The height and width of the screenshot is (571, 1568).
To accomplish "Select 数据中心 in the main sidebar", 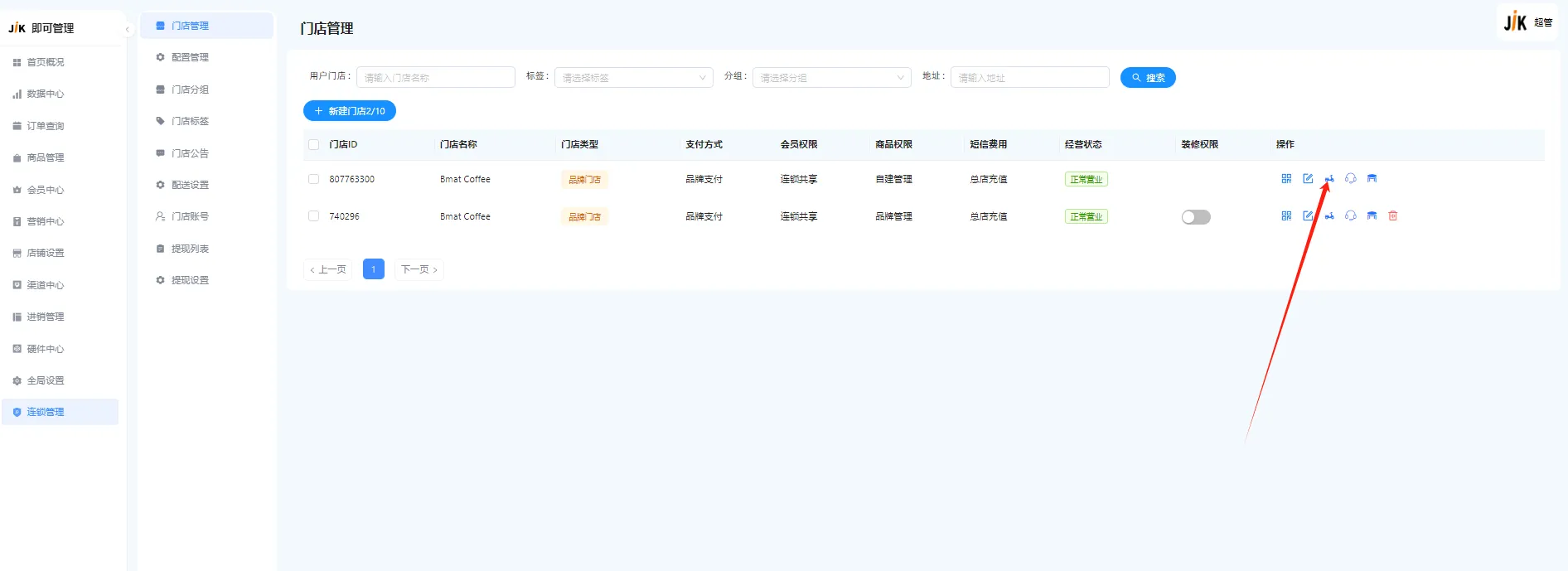I will (45, 94).
